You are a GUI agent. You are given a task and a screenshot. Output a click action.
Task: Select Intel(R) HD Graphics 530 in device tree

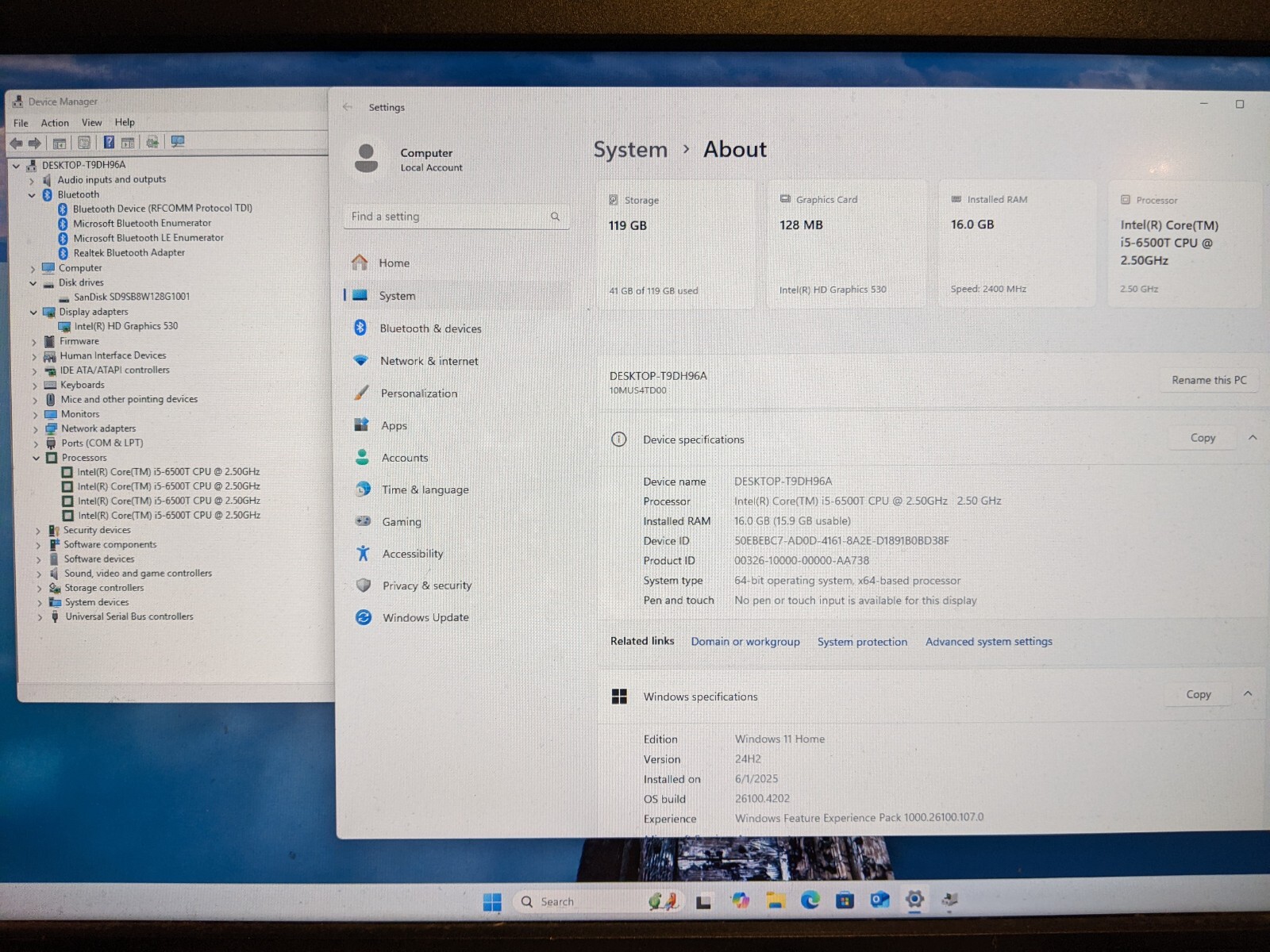click(126, 326)
